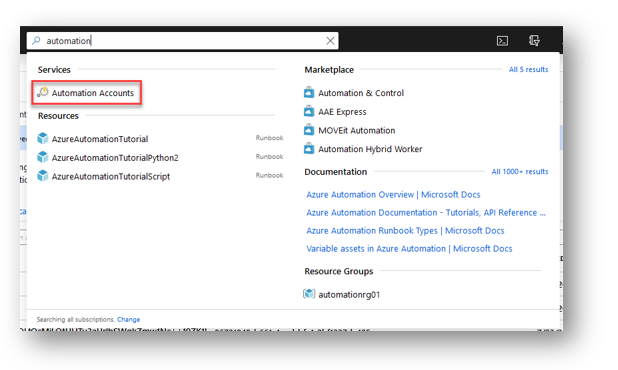Open MOVEit Automation marketplace item
The image size is (618, 370).
pyautogui.click(x=357, y=130)
